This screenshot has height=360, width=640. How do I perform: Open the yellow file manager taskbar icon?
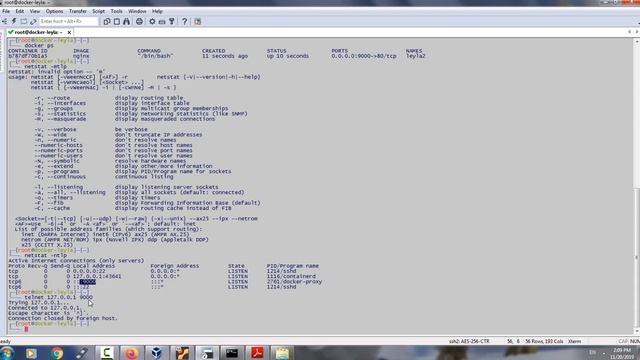[x=282, y=353]
